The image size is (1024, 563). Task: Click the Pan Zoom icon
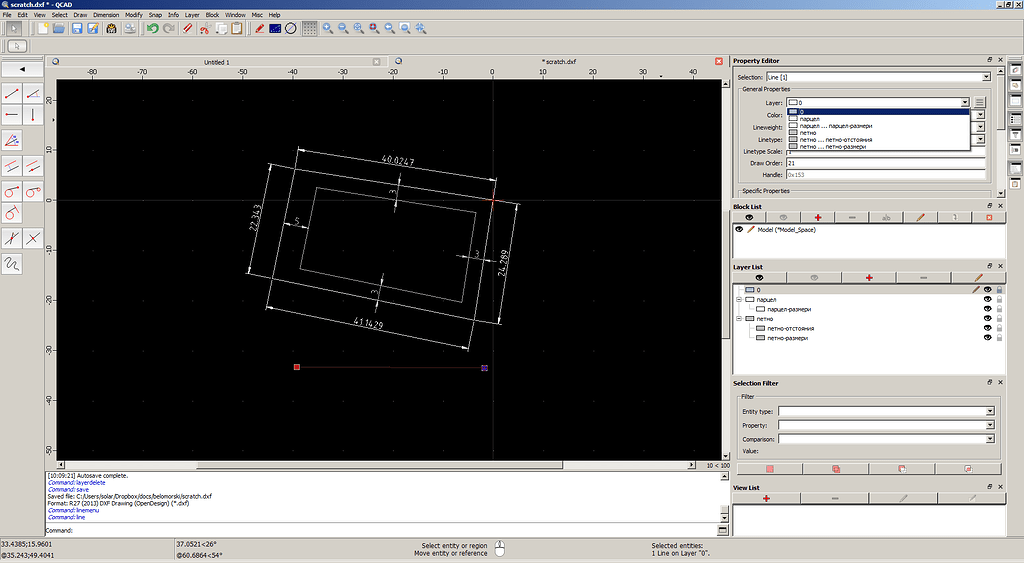coord(421,28)
